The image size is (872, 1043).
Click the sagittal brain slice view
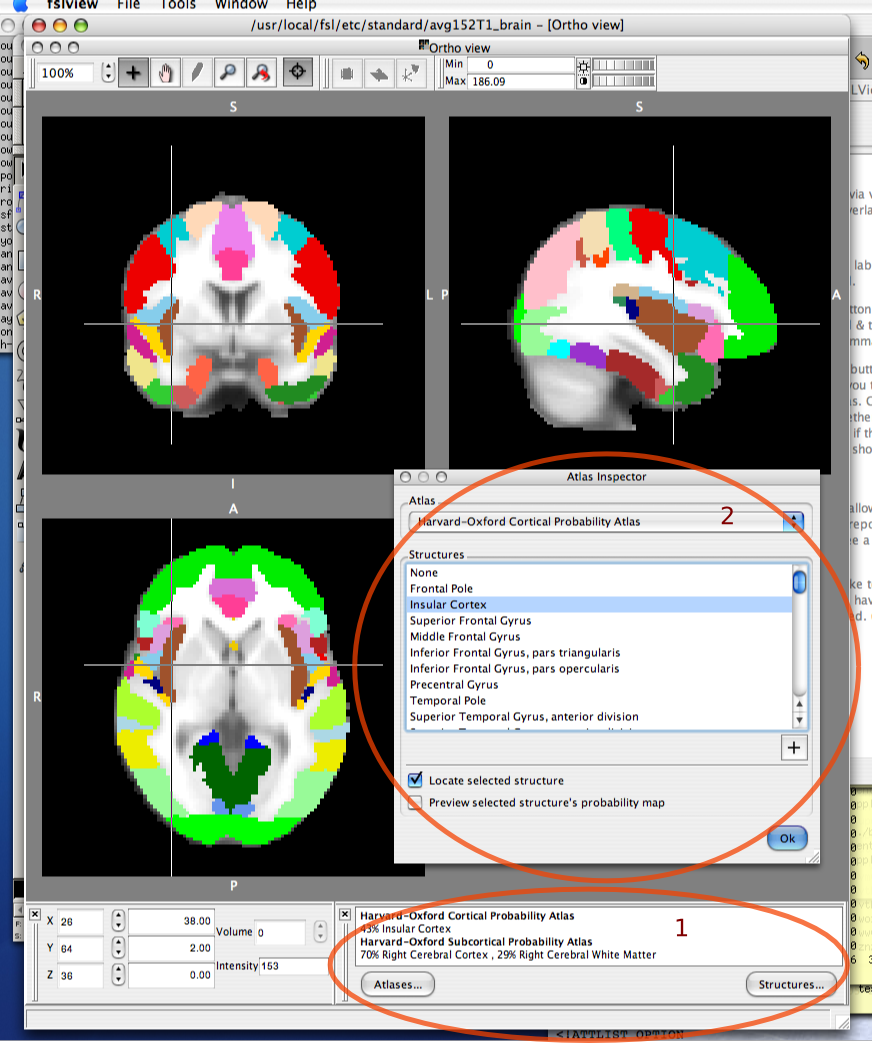point(640,293)
